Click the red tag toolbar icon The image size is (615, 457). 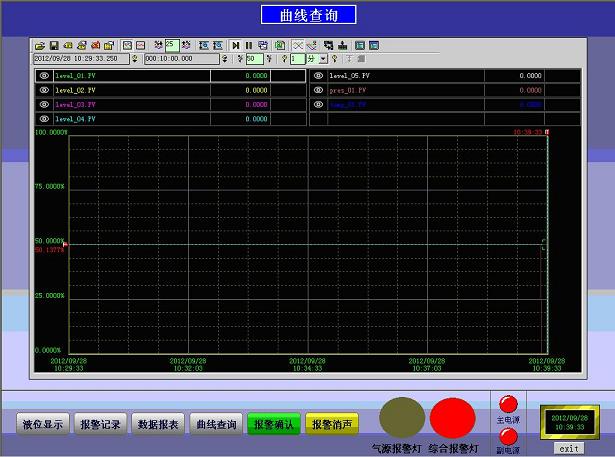pyautogui.click(x=95, y=46)
